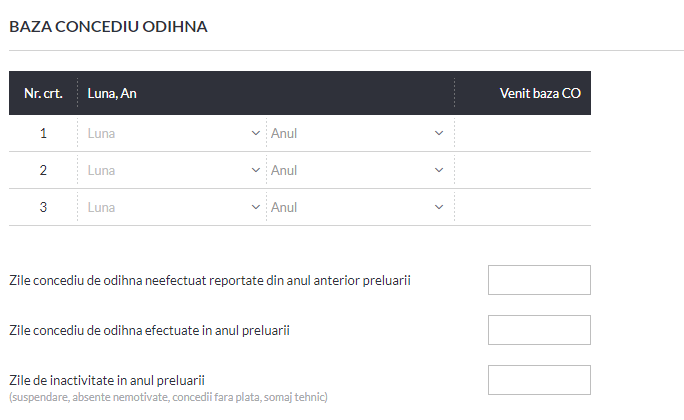Click the Luna, An column header
684x420 pixels.
[x=112, y=93]
